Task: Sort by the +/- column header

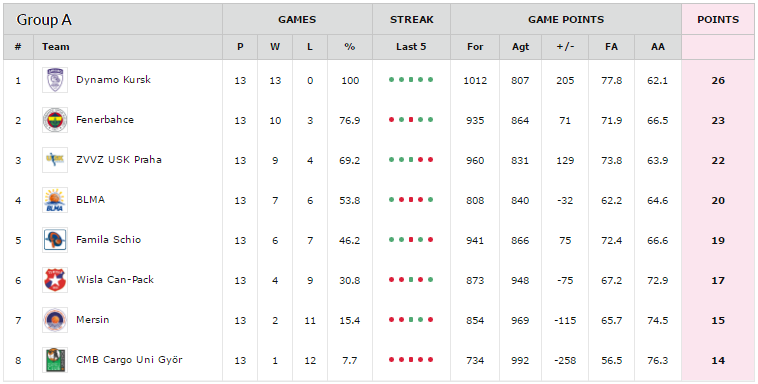Action: tap(565, 47)
